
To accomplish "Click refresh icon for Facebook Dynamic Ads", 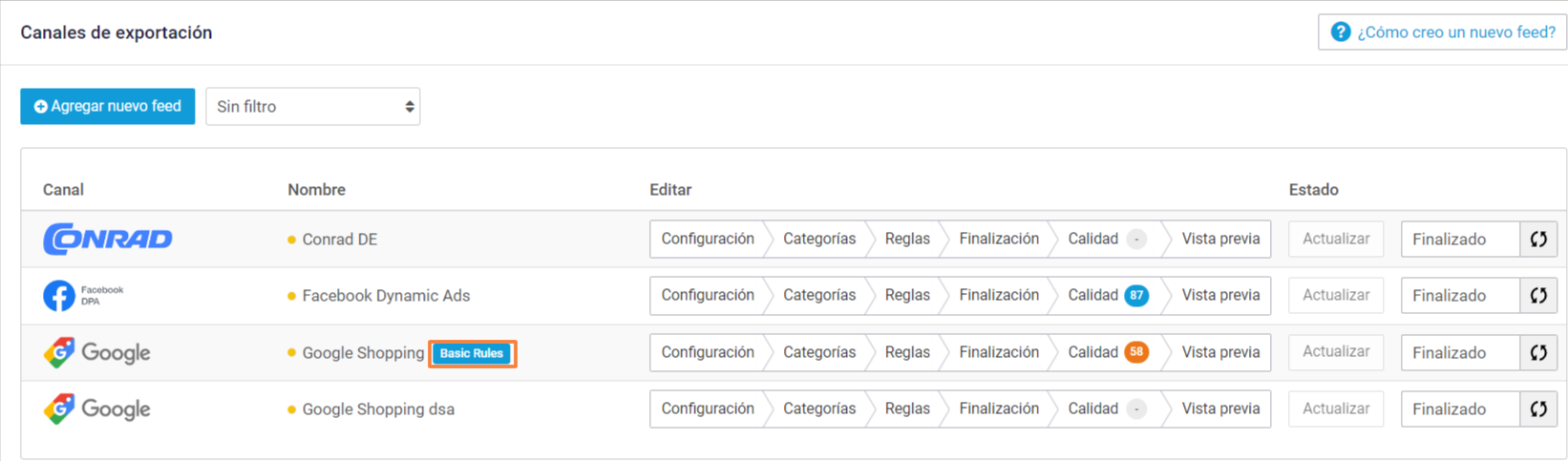I will (x=1538, y=296).
